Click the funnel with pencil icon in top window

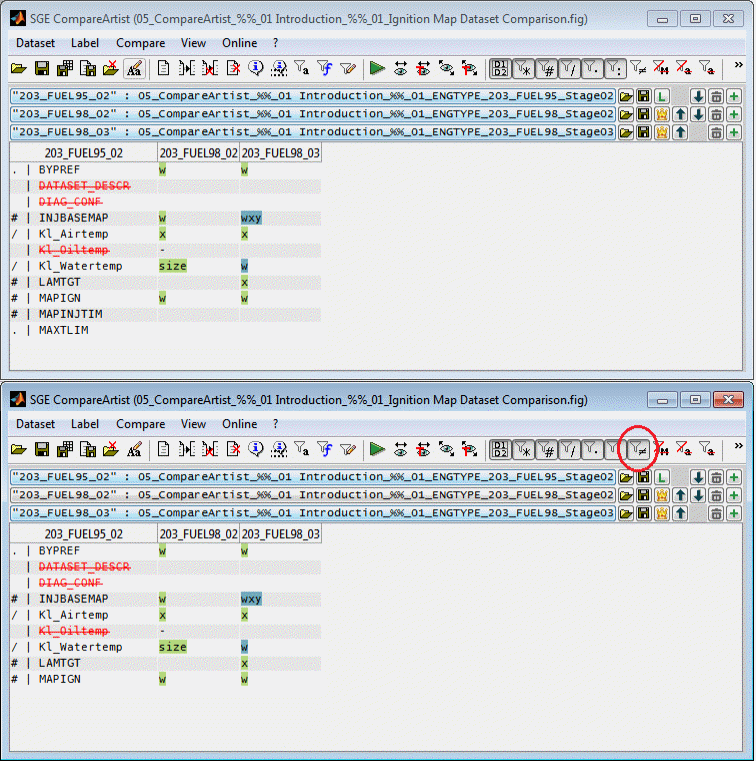[348, 68]
